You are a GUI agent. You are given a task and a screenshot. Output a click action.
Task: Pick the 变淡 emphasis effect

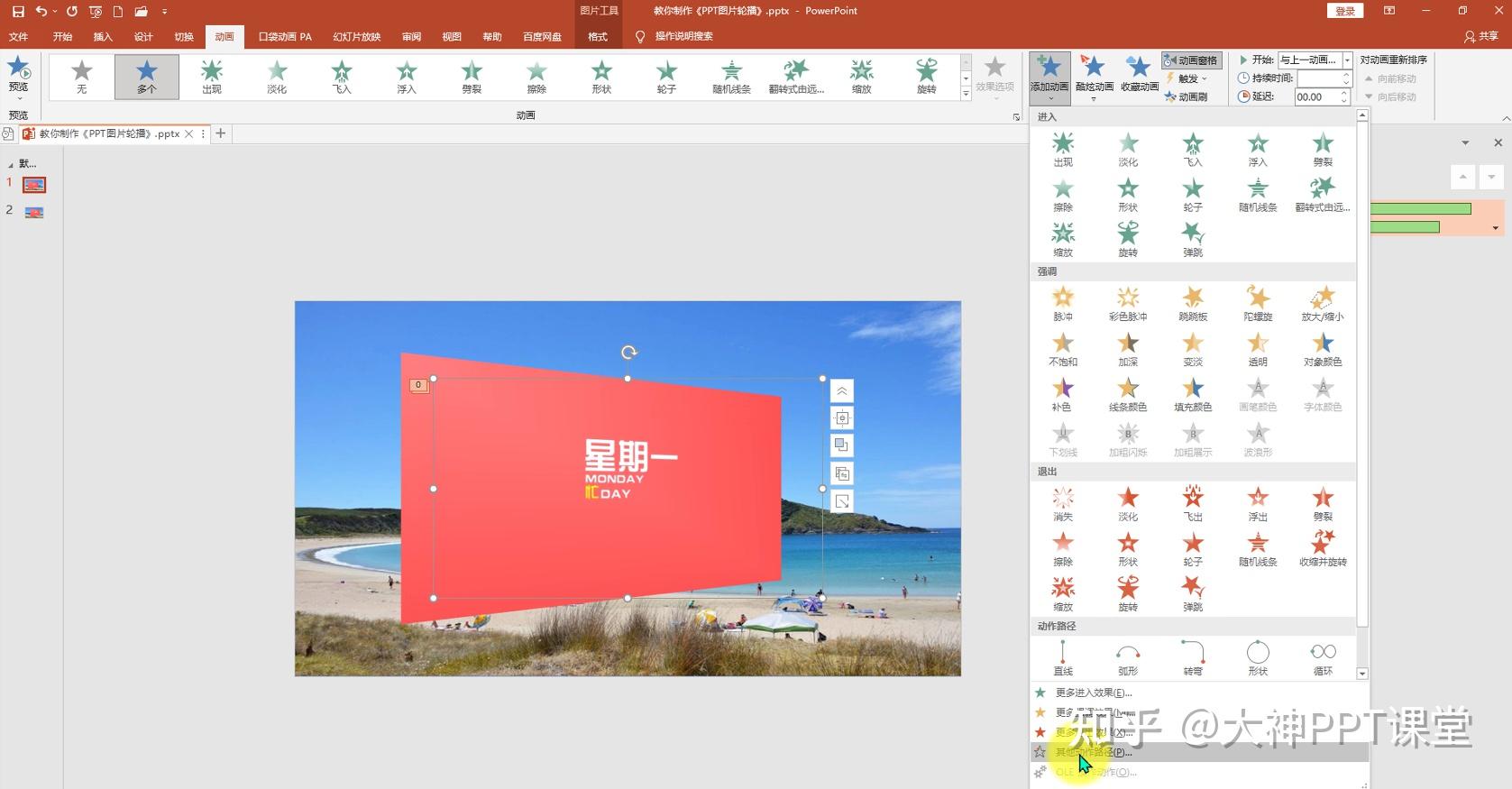click(x=1193, y=349)
